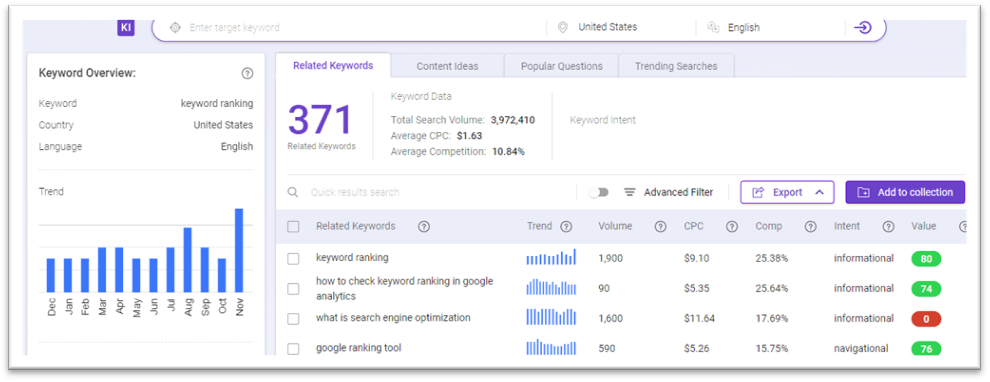Switch to Related Keywords tab
This screenshot has height=382, width=990.
coord(333,65)
